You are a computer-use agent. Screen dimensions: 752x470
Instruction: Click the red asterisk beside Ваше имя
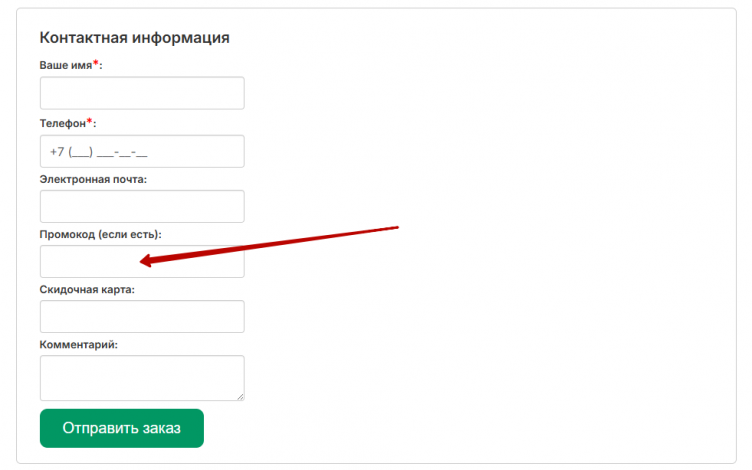(97, 64)
